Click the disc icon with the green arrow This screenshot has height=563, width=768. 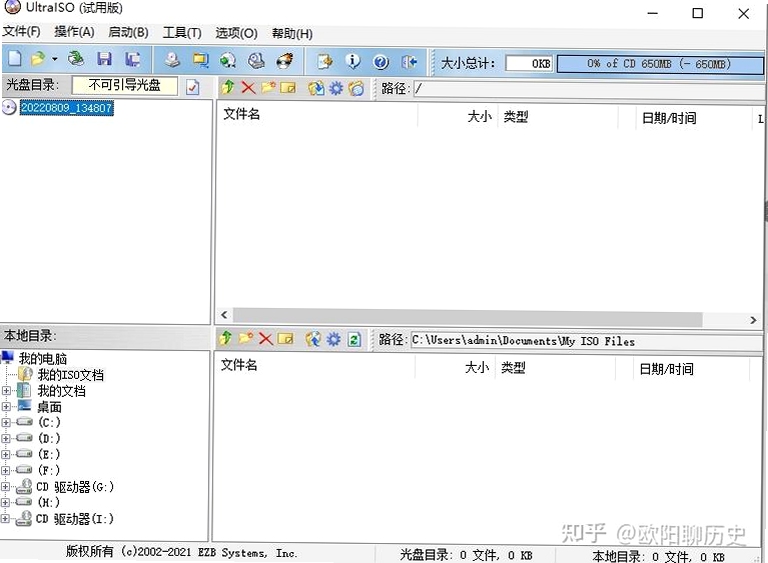[228, 60]
